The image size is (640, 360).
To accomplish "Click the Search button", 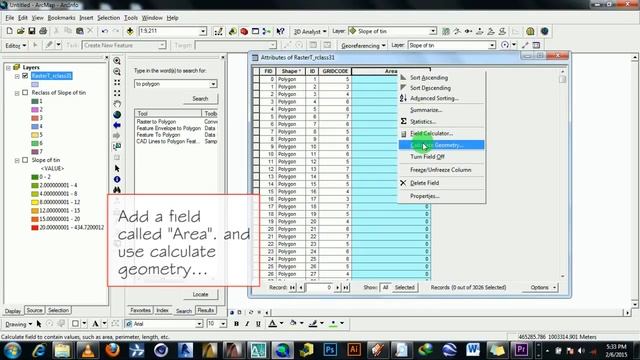I will (x=200, y=98).
